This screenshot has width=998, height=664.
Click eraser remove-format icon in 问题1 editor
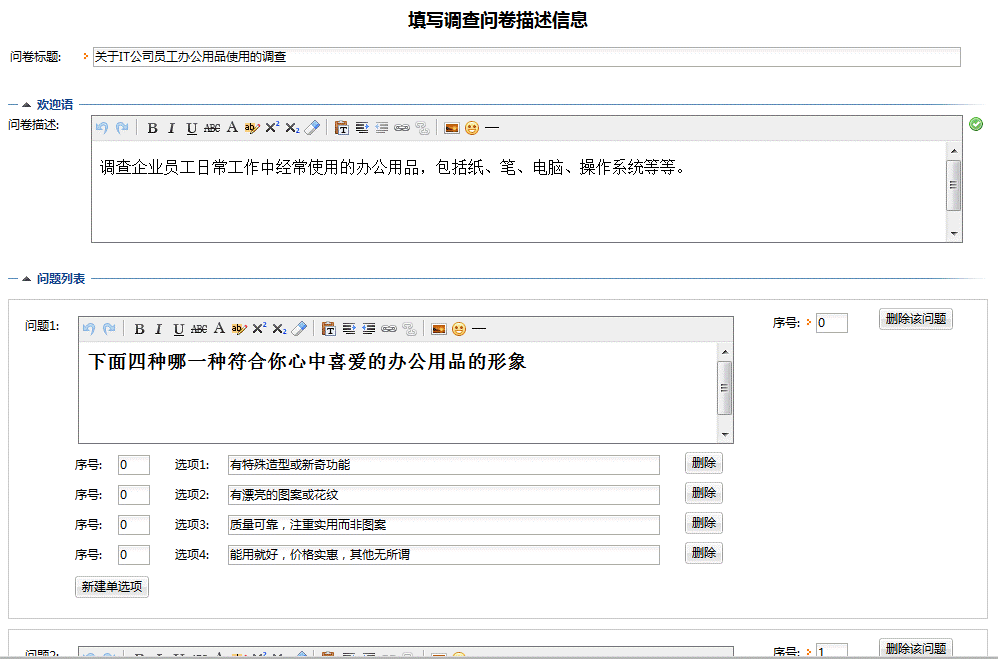(298, 329)
